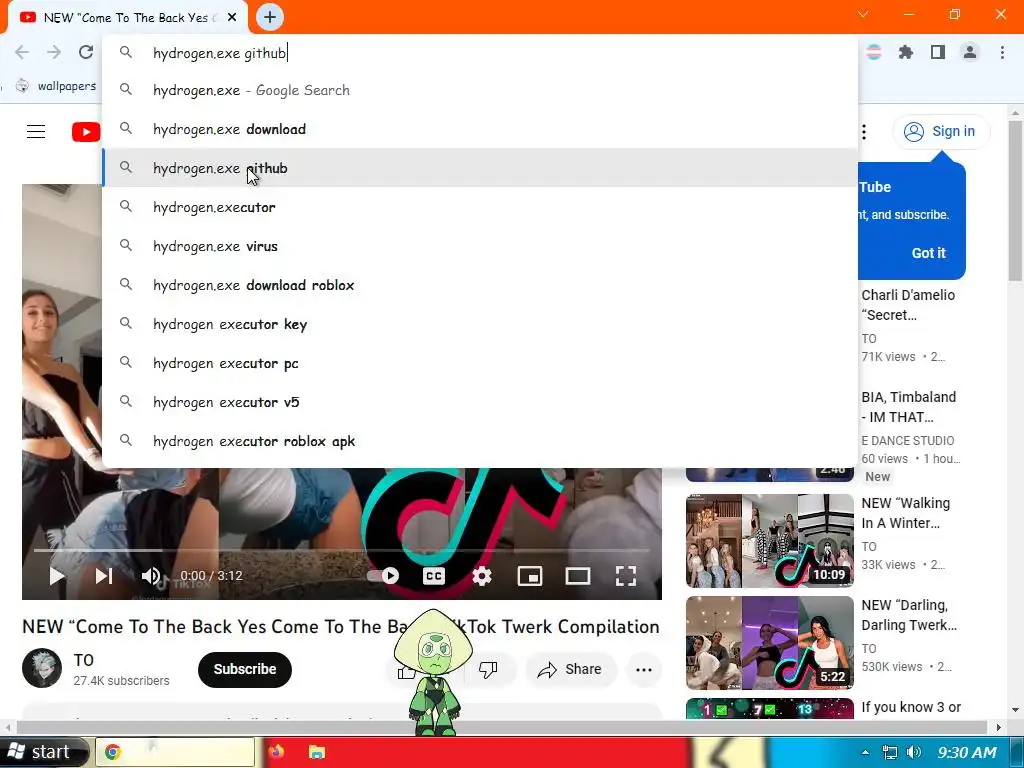
Task: Select suggestion hydrogen.exe virus
Action: (x=480, y=246)
